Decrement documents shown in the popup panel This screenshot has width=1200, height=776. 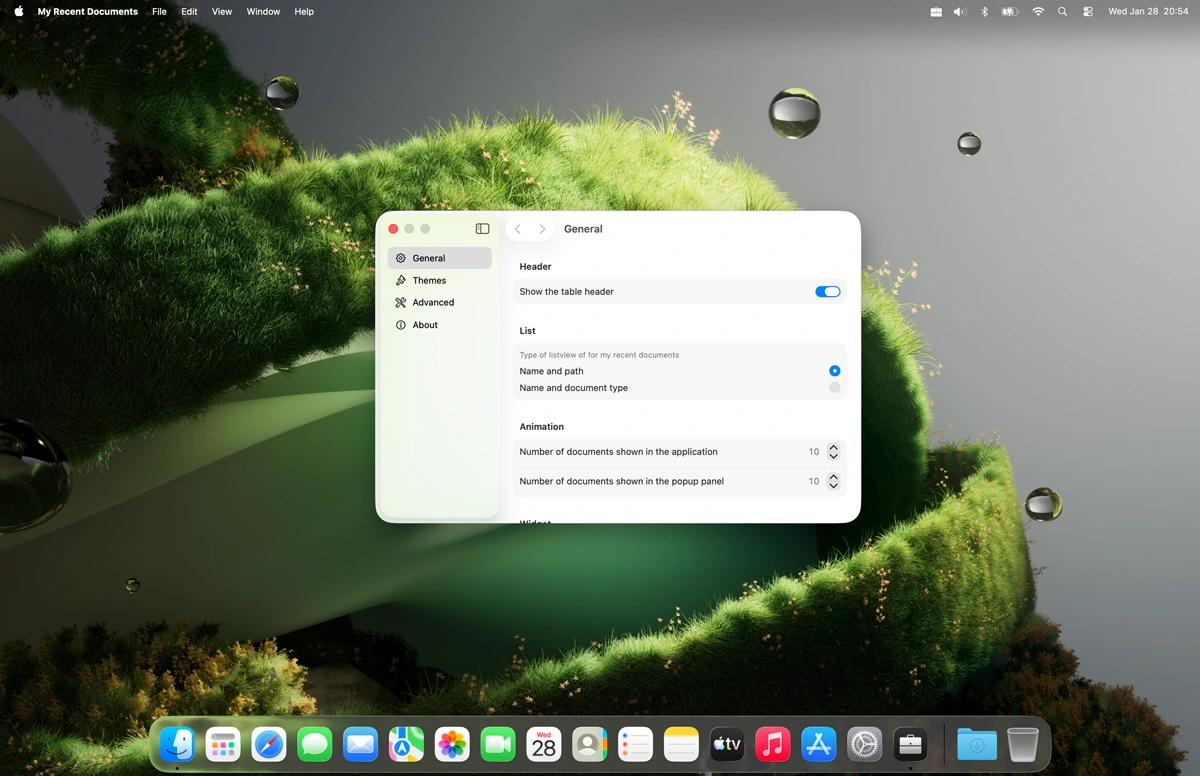833,485
